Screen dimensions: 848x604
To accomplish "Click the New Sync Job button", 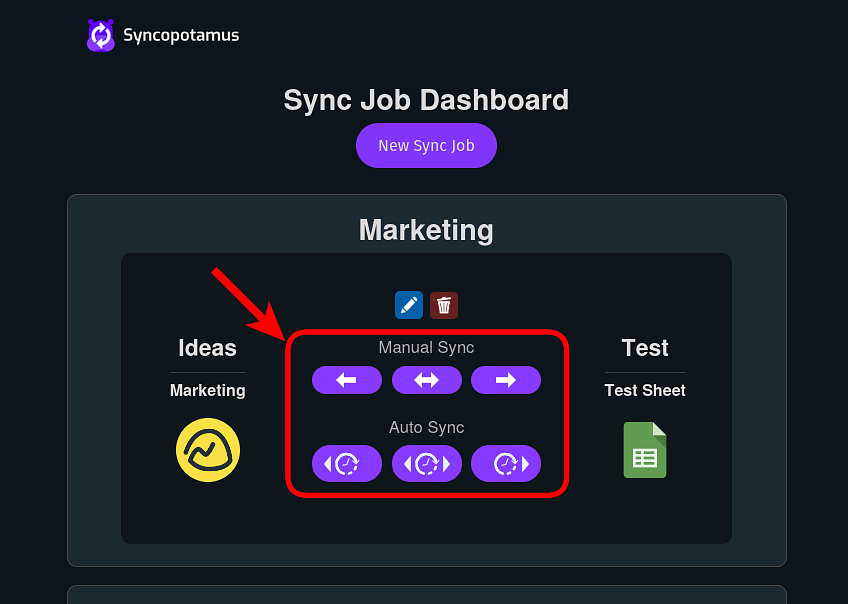I will click(426, 145).
